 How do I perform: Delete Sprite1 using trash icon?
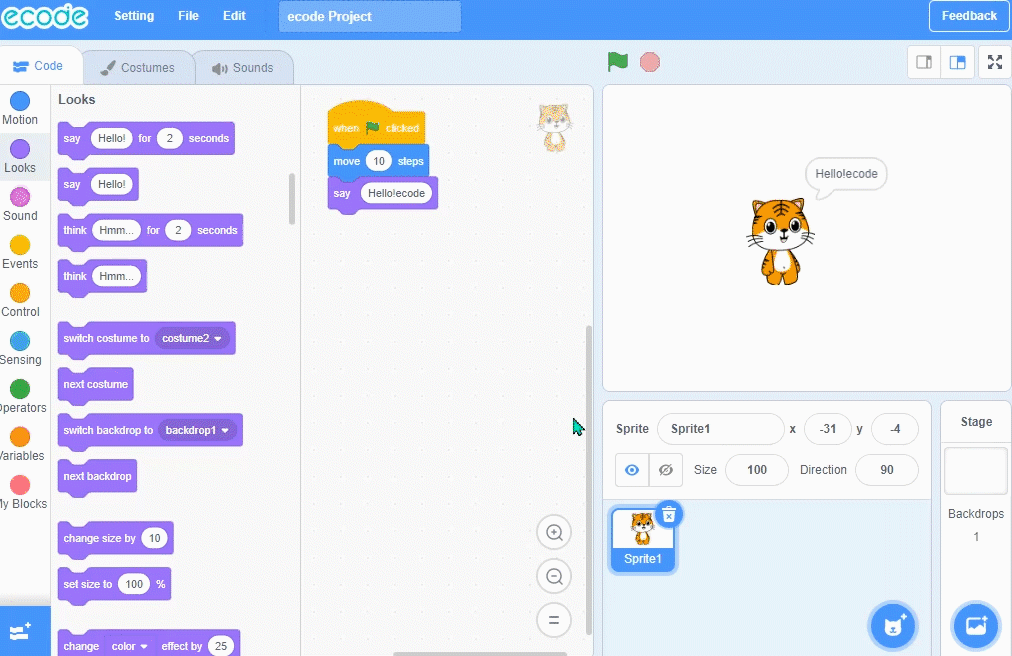click(669, 515)
